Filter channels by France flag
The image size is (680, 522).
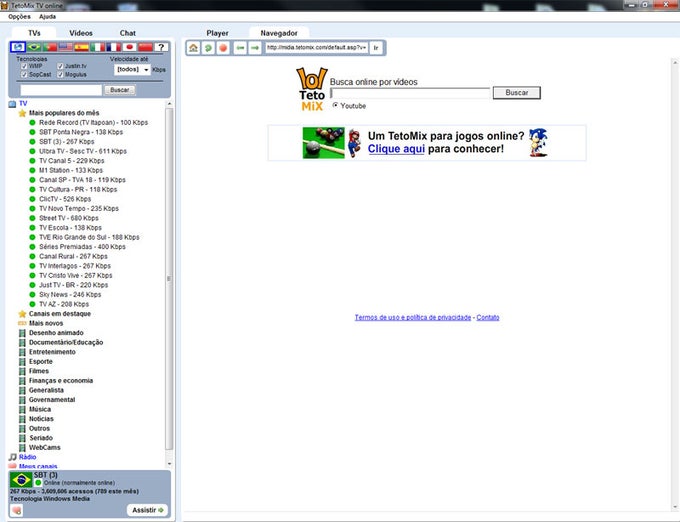(113, 47)
